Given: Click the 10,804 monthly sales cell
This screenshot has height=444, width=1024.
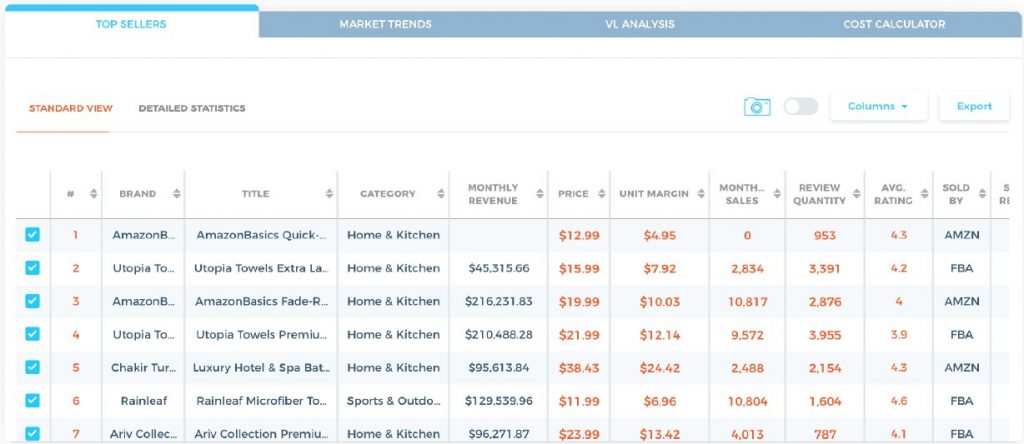Looking at the screenshot, I should coord(748,401).
